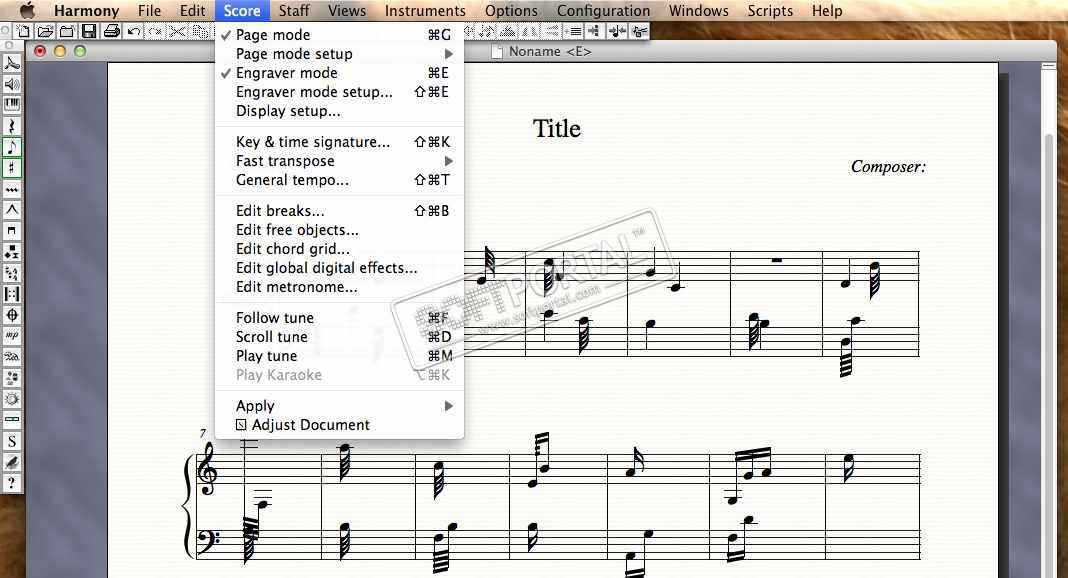Open the Options menu
This screenshot has width=1068, height=578.
coord(512,11)
